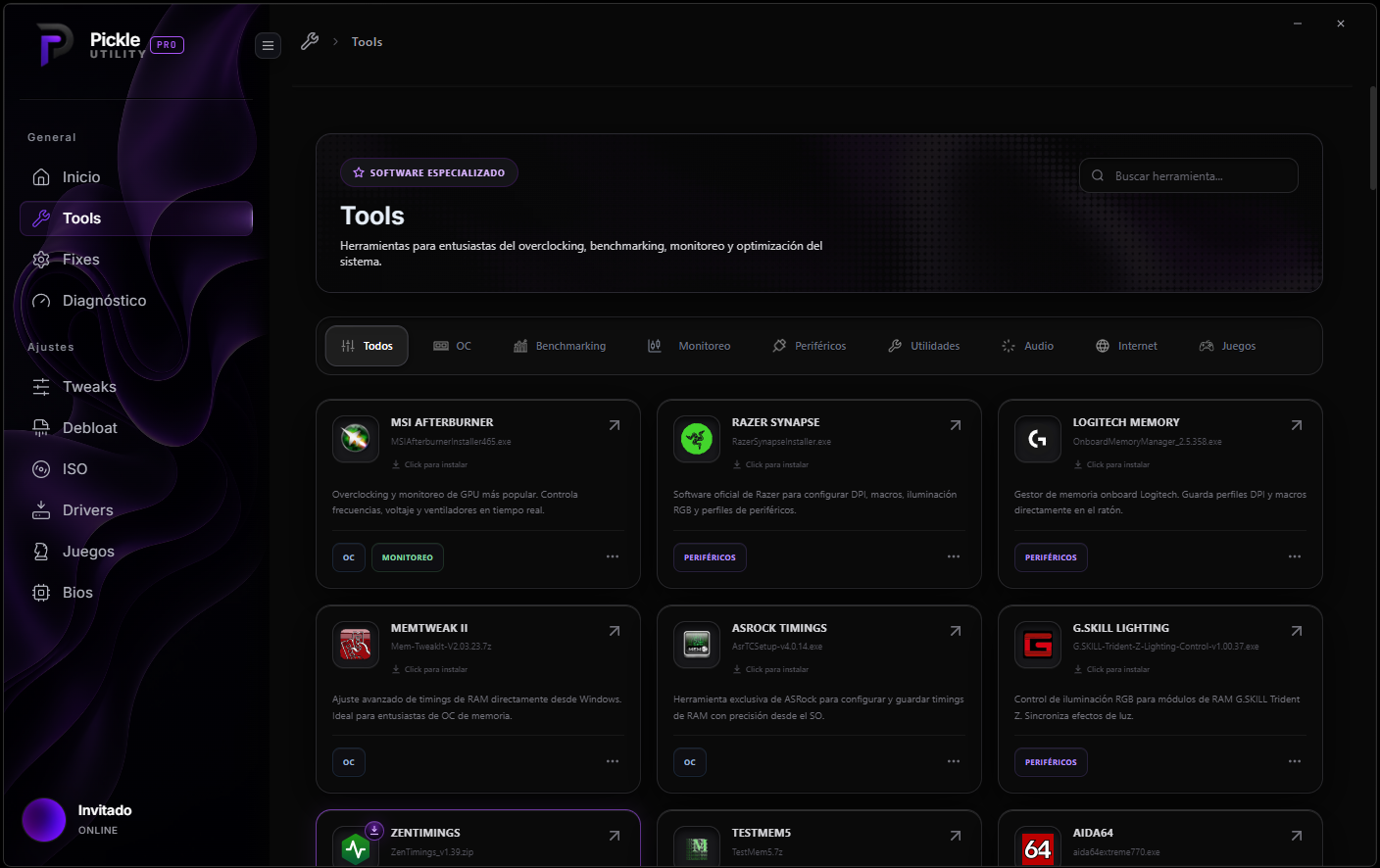The height and width of the screenshot is (868, 1380).
Task: Open Razer Synapse external link arrow
Action: pyautogui.click(x=956, y=425)
